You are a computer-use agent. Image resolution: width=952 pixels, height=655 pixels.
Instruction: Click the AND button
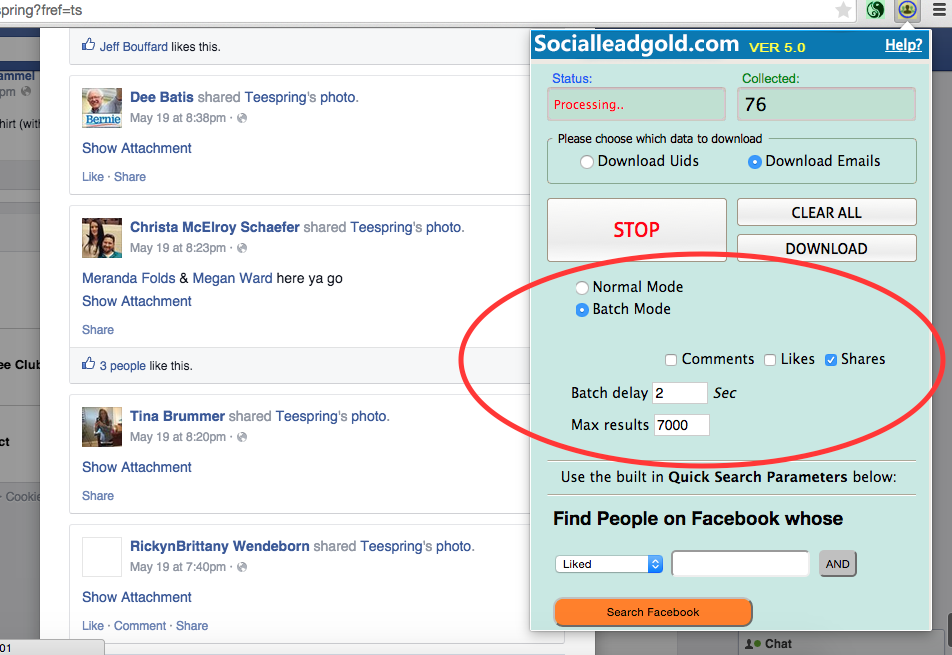(x=837, y=564)
